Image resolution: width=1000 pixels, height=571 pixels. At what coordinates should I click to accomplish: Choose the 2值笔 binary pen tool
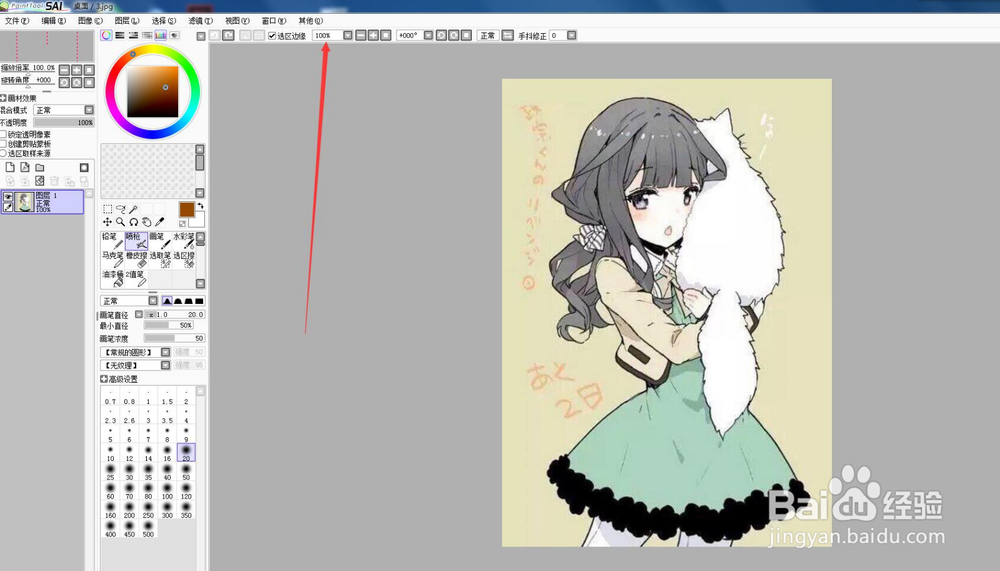click(136, 279)
